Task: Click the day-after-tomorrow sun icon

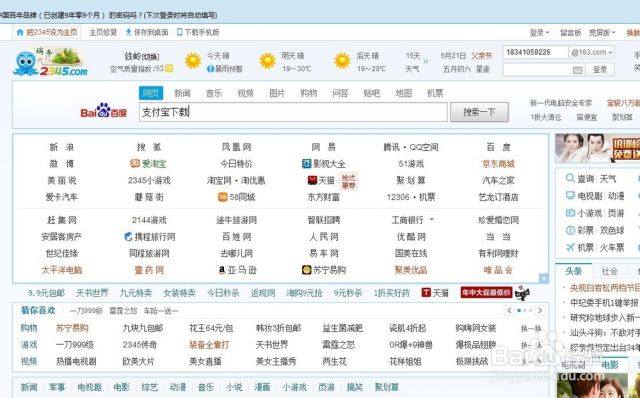Action: tap(342, 61)
